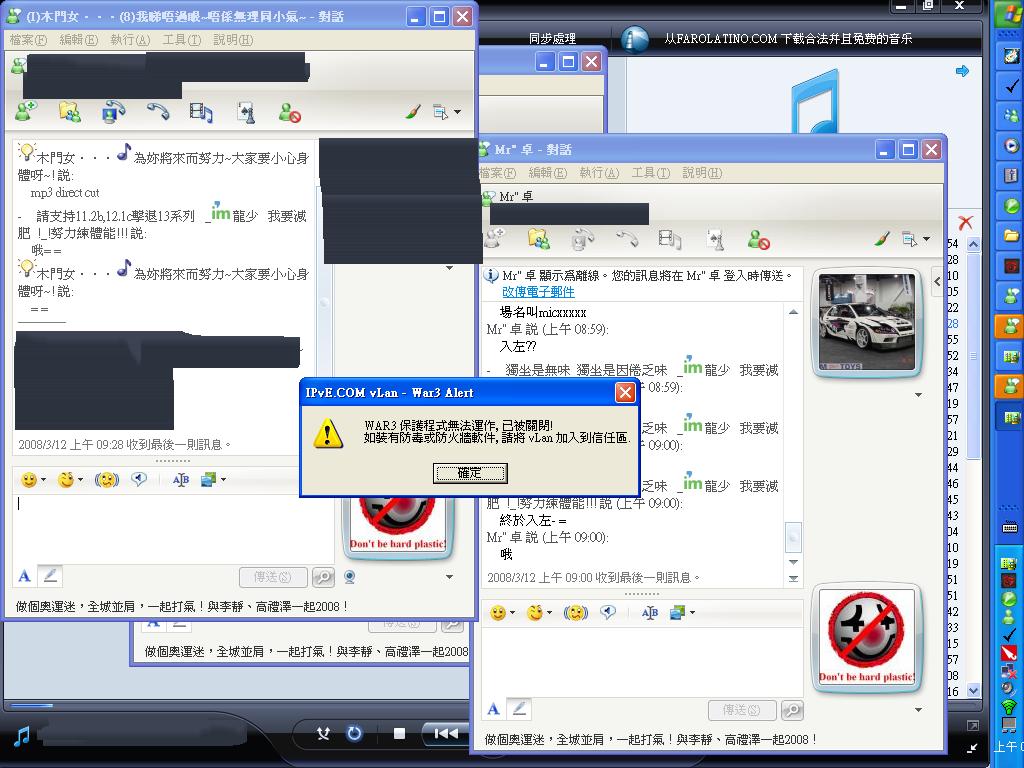Viewport: 1024px width, 768px height.
Task: Click the 改傳電子郵件 link
Action: click(x=538, y=292)
